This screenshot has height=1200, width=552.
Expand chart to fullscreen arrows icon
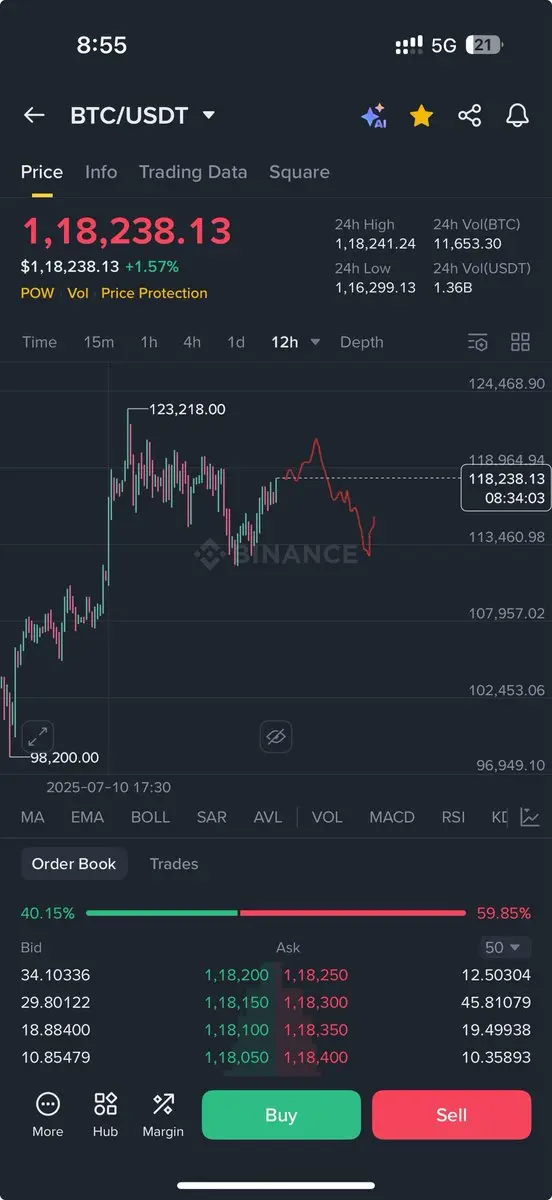(x=38, y=737)
